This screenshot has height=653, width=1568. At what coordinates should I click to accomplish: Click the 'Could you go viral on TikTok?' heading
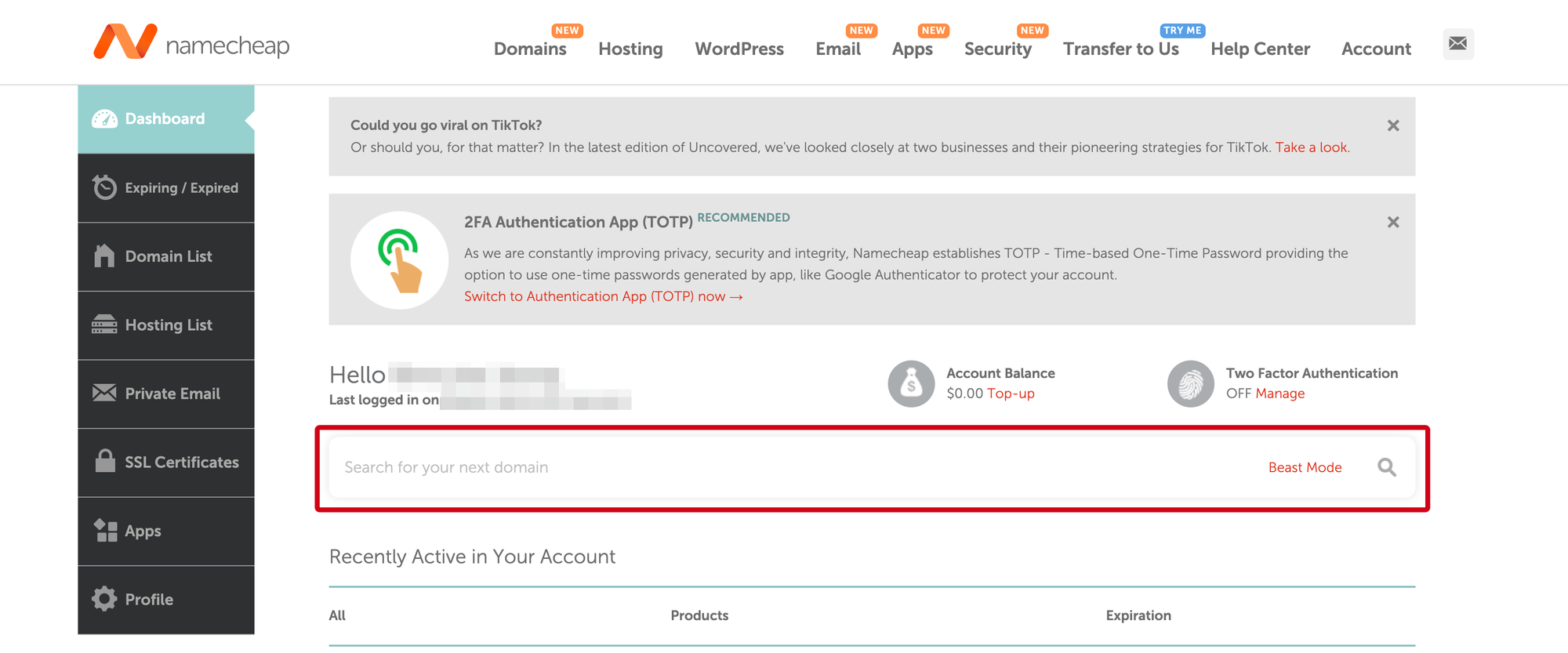click(x=446, y=125)
